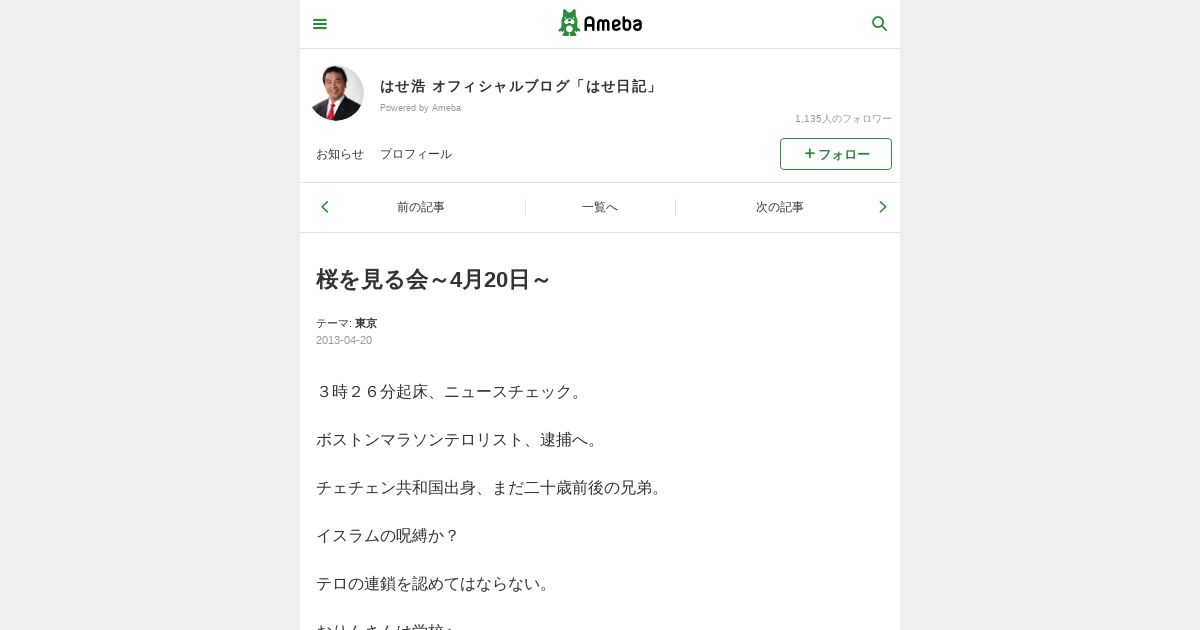
Task: Go back with left chevron arrow
Action: click(325, 207)
